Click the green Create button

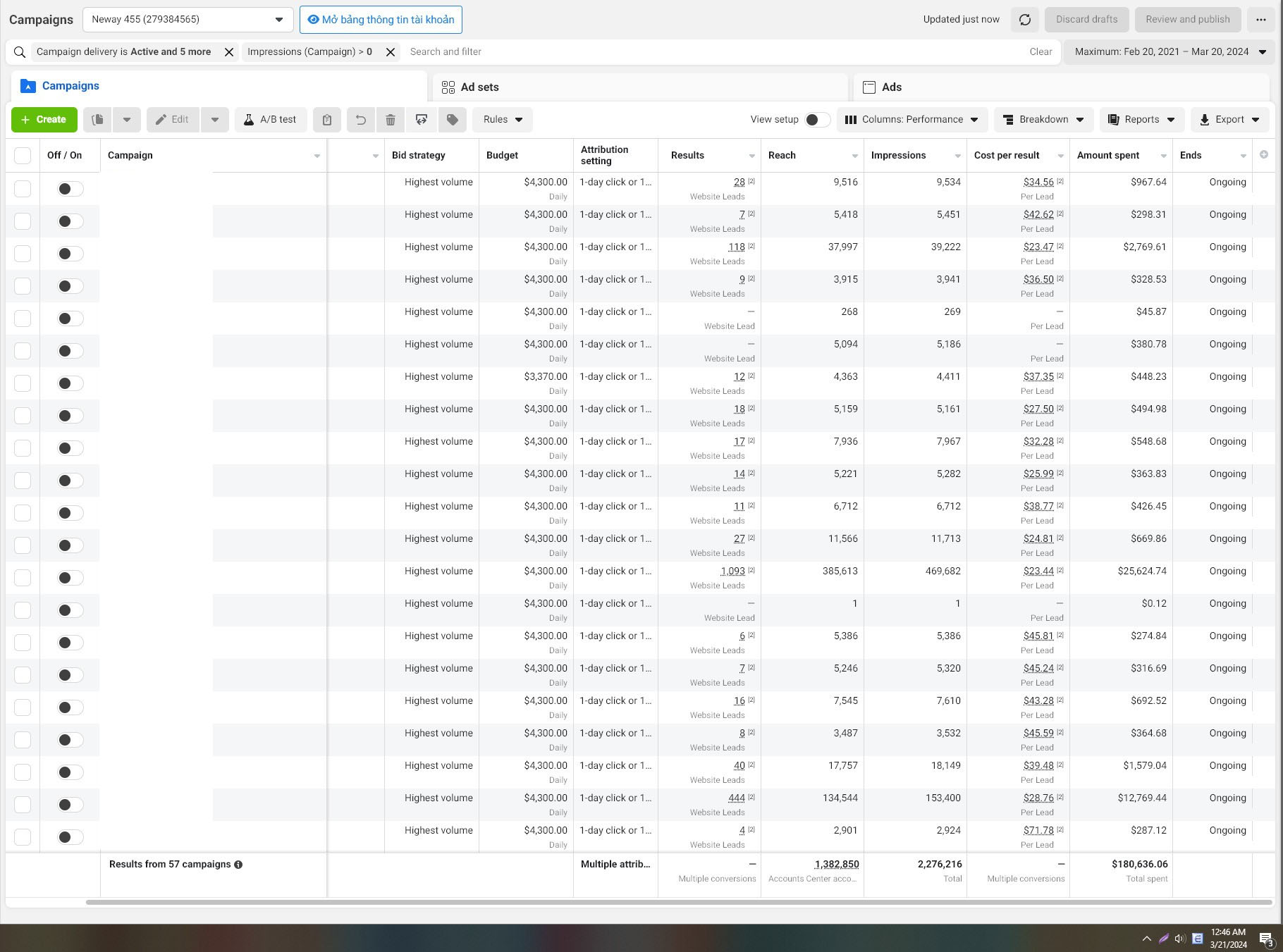click(x=44, y=120)
